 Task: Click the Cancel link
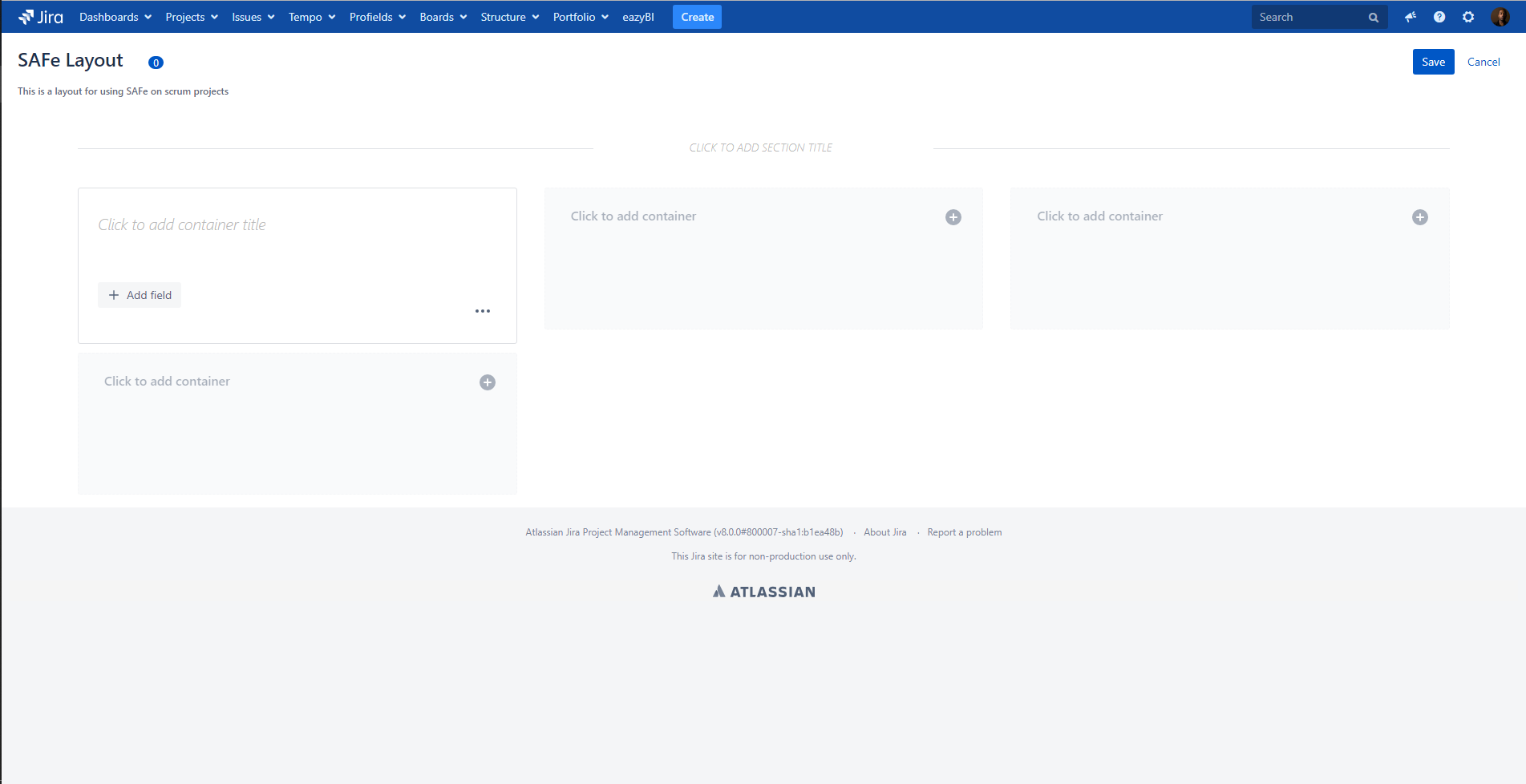click(x=1483, y=62)
